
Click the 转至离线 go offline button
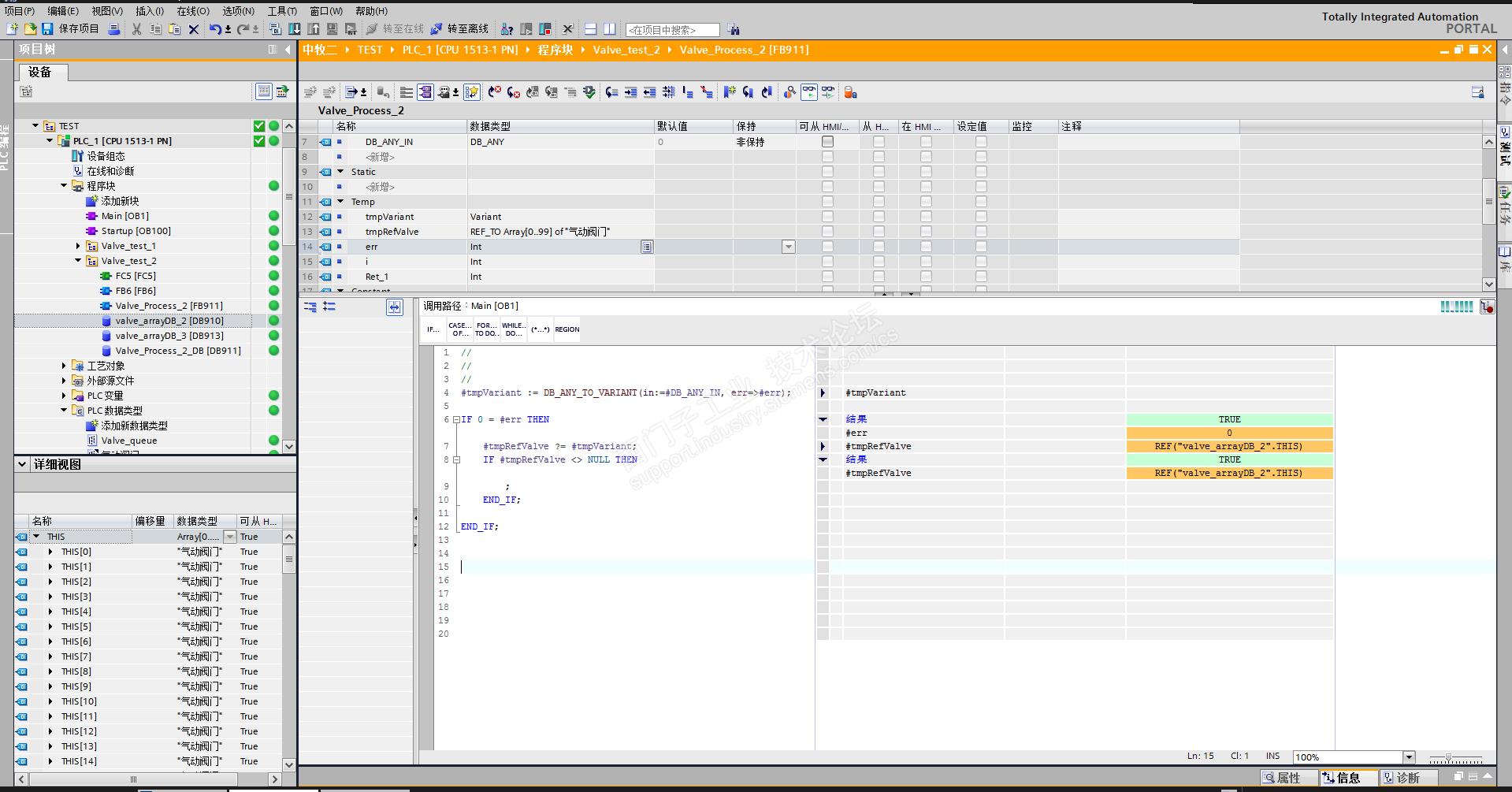pos(459,29)
